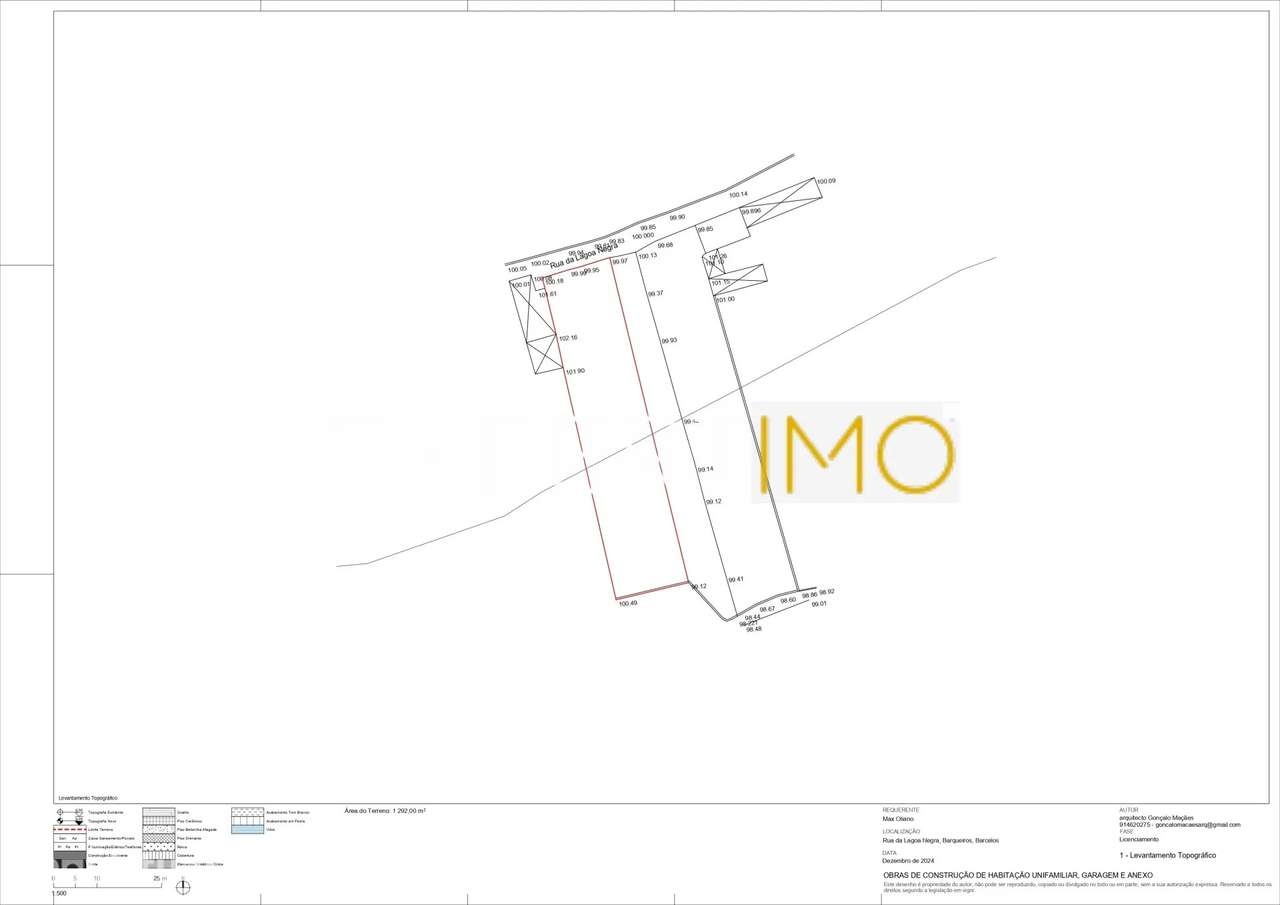The width and height of the screenshot is (1280, 905).
Task: Click the elevation value "99.14"
Action: [x=705, y=469]
